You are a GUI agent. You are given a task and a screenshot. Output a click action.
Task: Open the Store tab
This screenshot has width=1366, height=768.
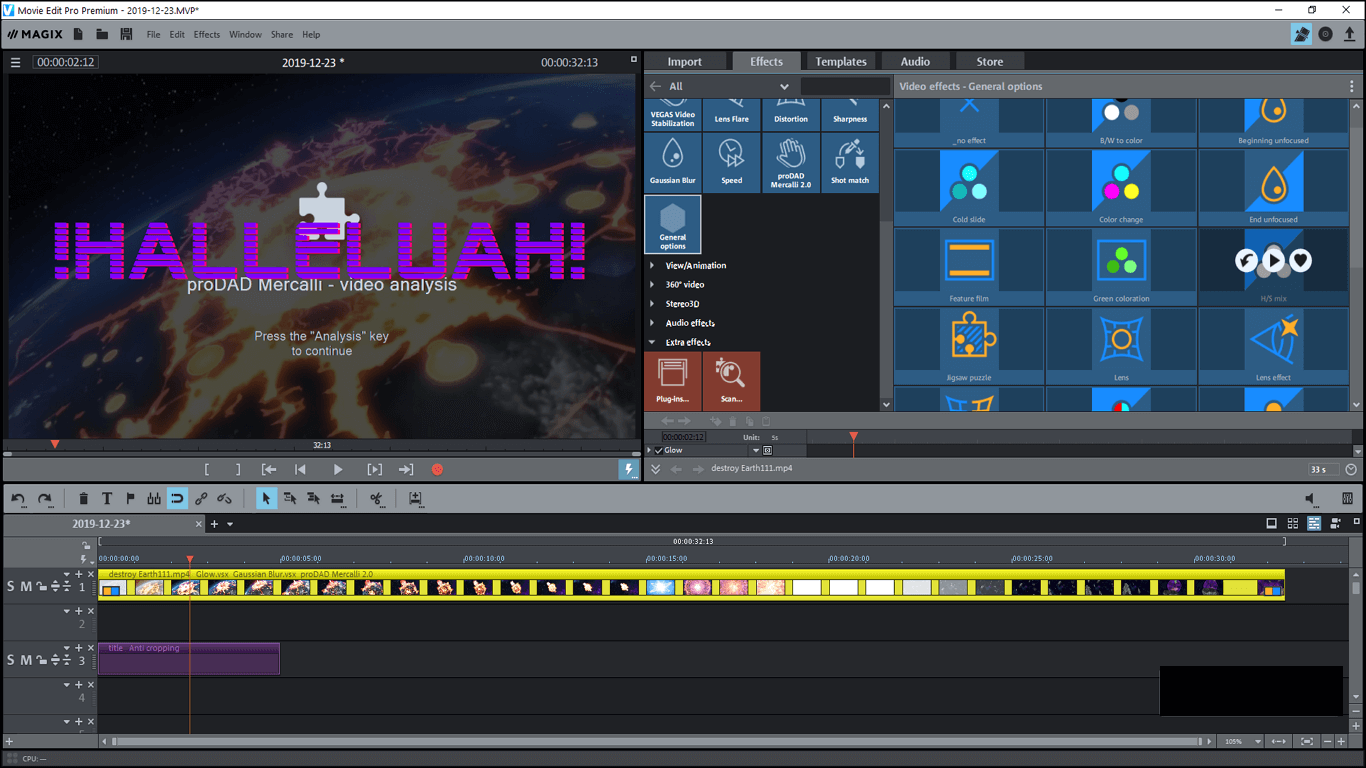point(990,62)
